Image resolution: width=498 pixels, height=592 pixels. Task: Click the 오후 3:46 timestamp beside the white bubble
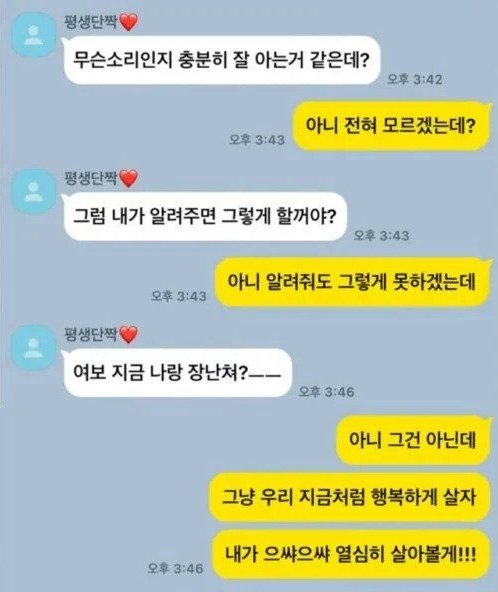[327, 392]
